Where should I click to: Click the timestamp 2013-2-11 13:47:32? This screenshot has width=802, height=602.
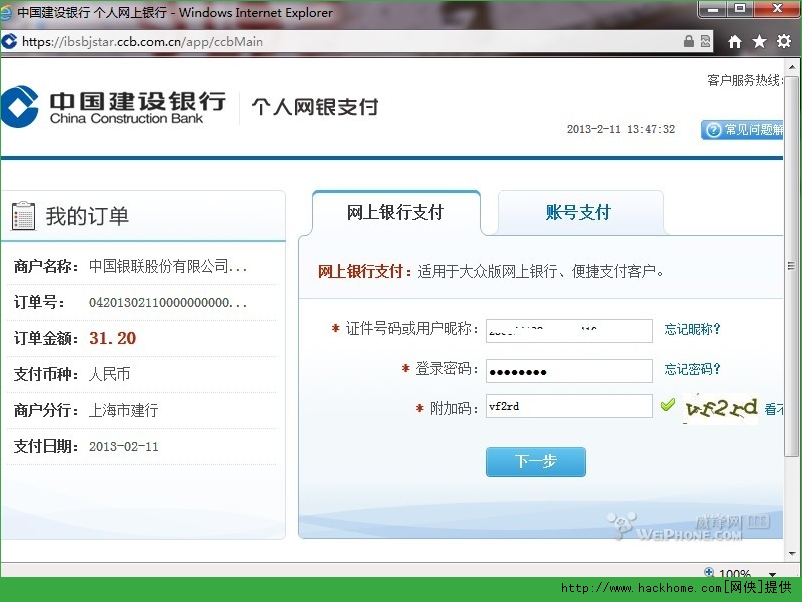click(x=620, y=129)
